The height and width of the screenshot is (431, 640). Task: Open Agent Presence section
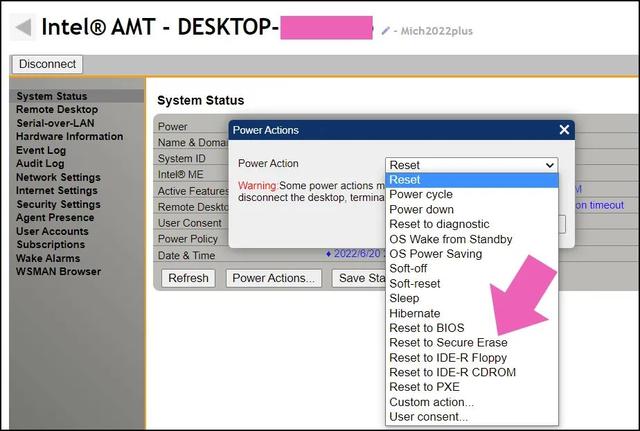click(55, 218)
